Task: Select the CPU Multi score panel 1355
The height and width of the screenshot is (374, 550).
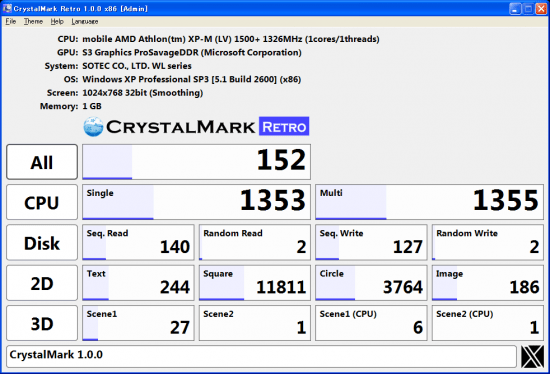Action: pos(429,202)
